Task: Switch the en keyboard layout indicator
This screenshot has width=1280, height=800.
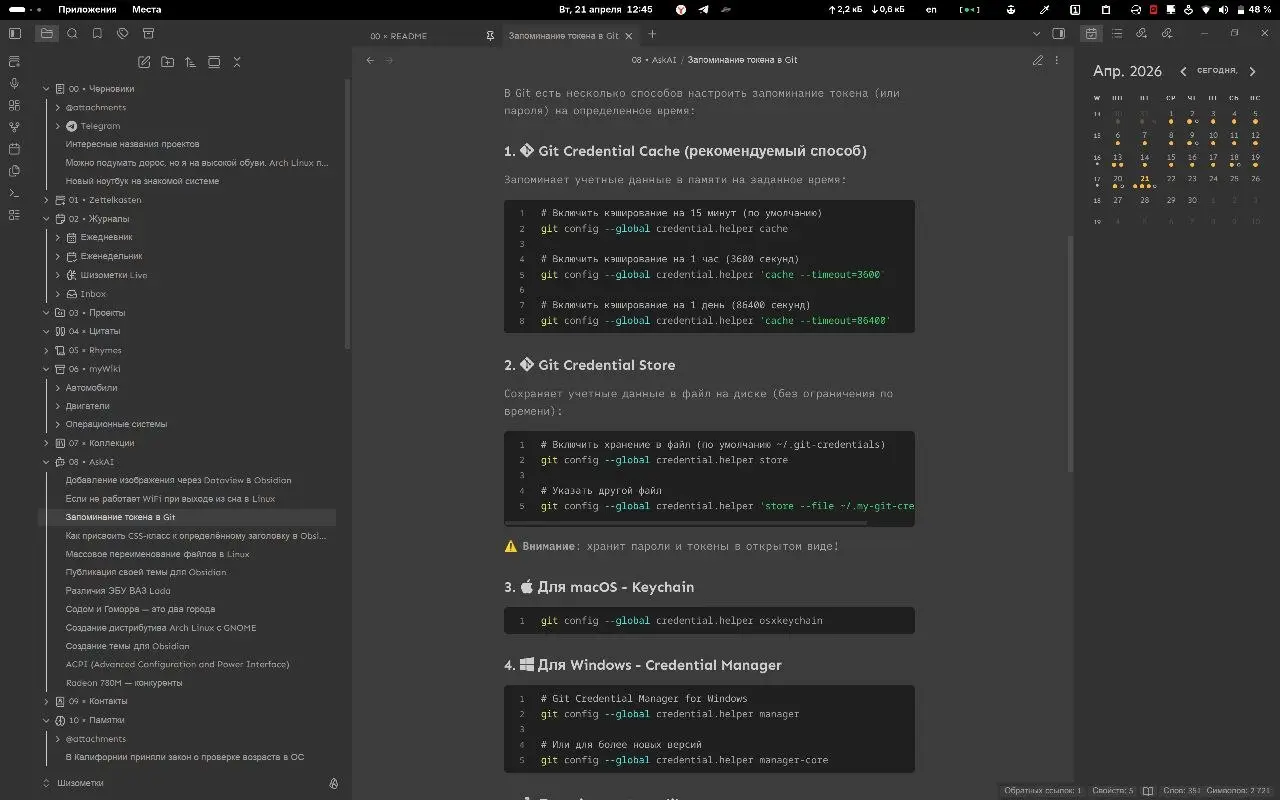Action: coord(932,9)
